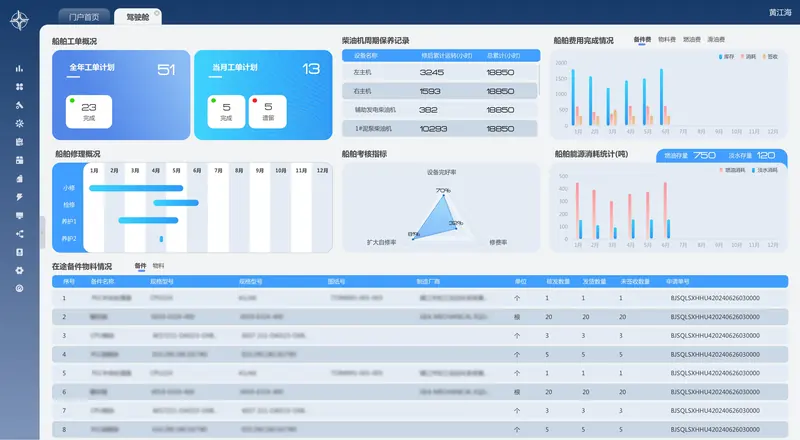Click the 扩大自修率 radar axis label
The height and width of the screenshot is (440, 800).
[382, 242]
